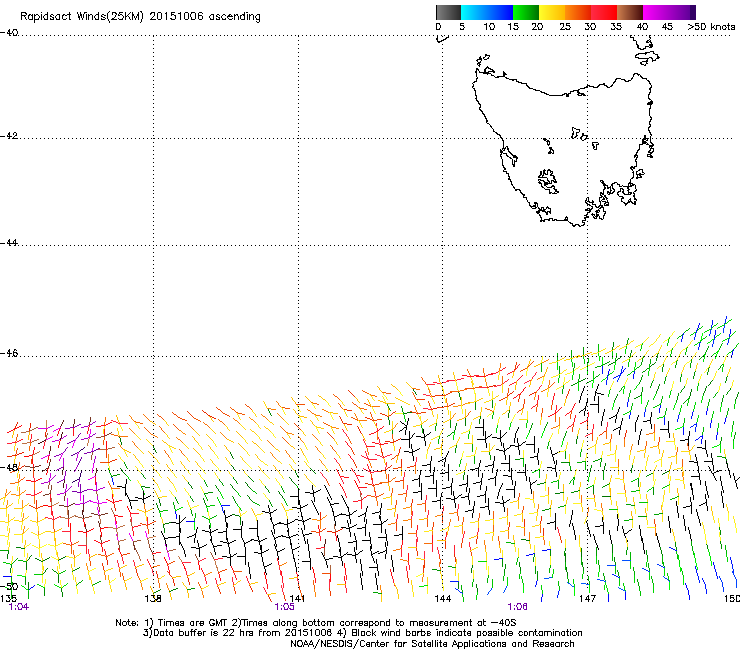Click the longitude label '141'
Viewport: 740px width, 650px height.
[x=297, y=599]
